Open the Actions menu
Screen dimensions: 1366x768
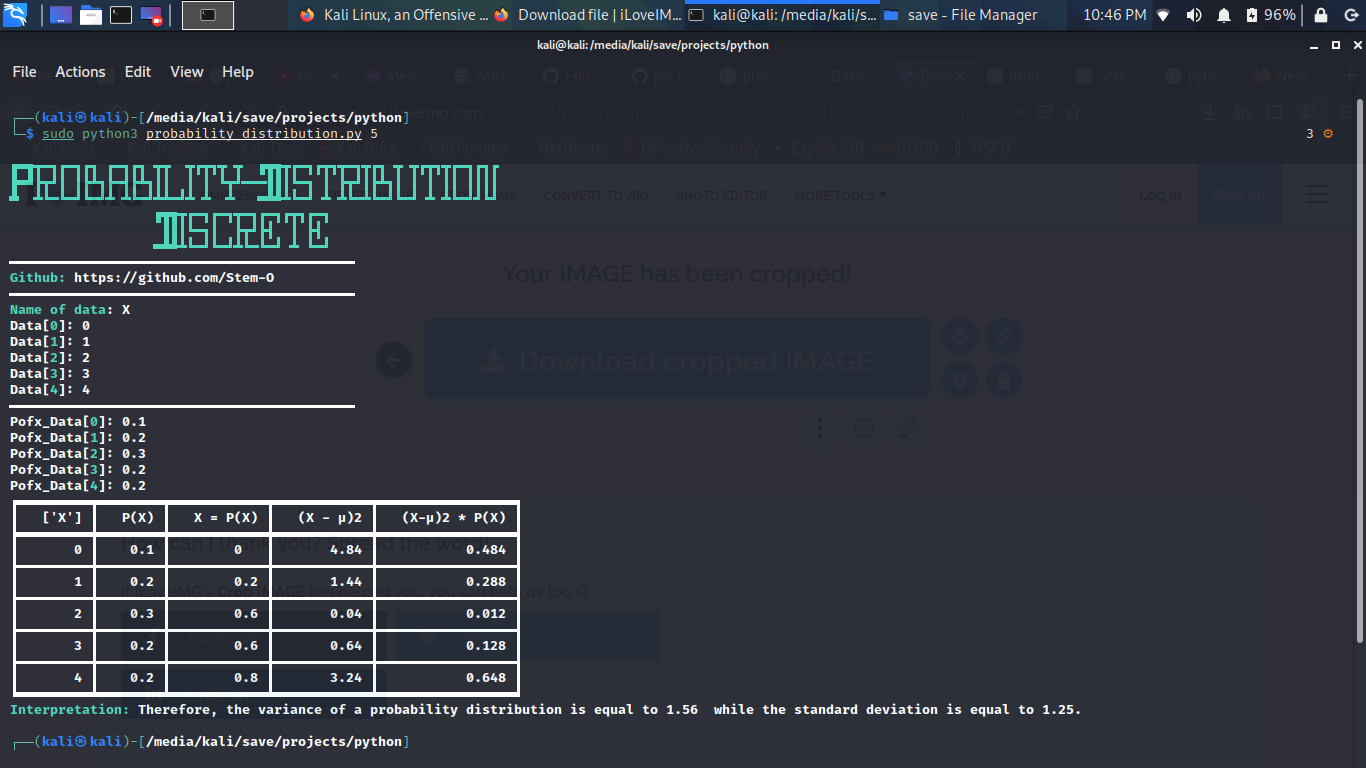(x=80, y=72)
